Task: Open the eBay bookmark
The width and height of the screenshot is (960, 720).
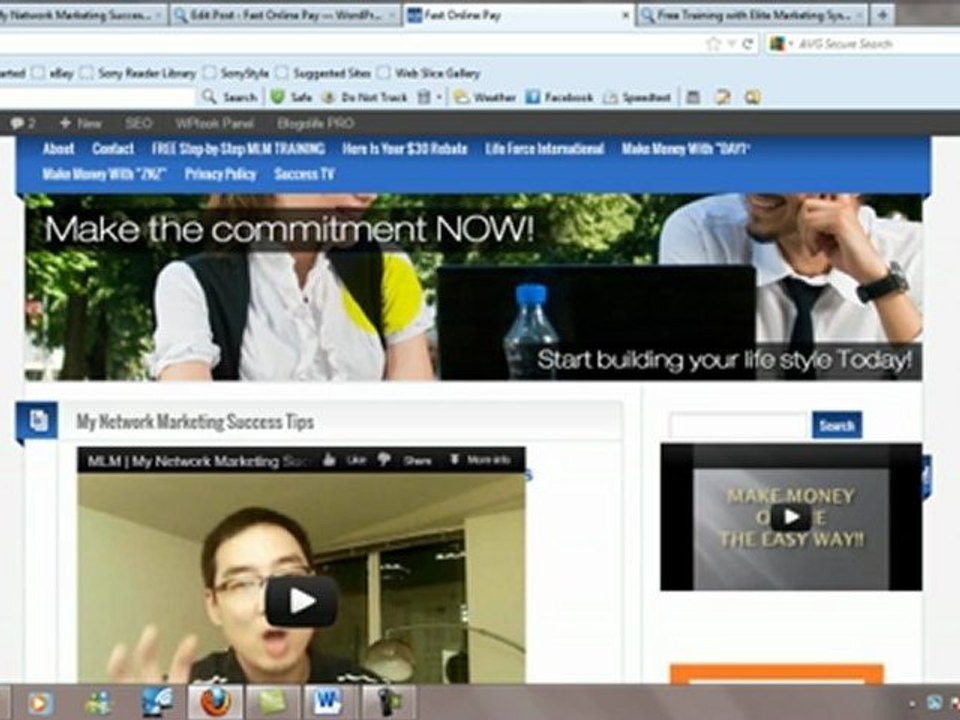Action: tap(53, 73)
